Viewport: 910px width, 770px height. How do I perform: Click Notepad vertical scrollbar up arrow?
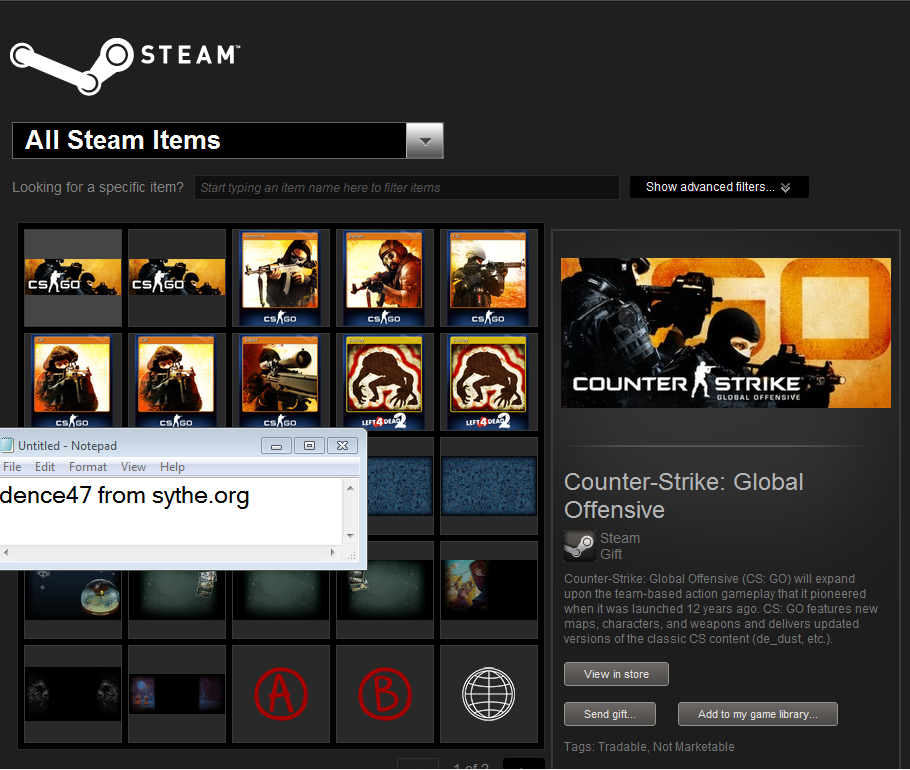pos(350,488)
